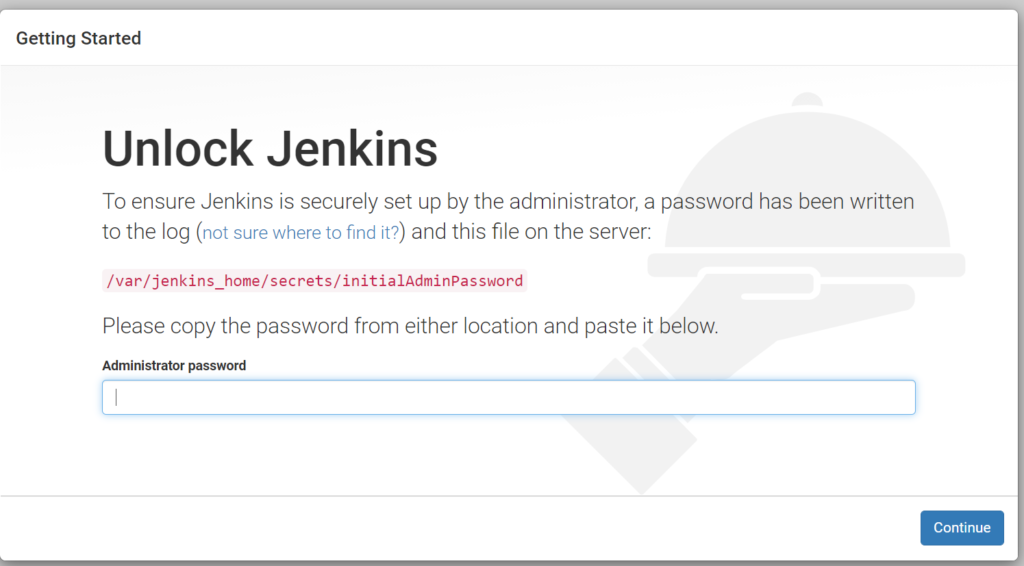Click the word 'Unlock' in the heading
The height and width of the screenshot is (566, 1024).
click(x=178, y=149)
